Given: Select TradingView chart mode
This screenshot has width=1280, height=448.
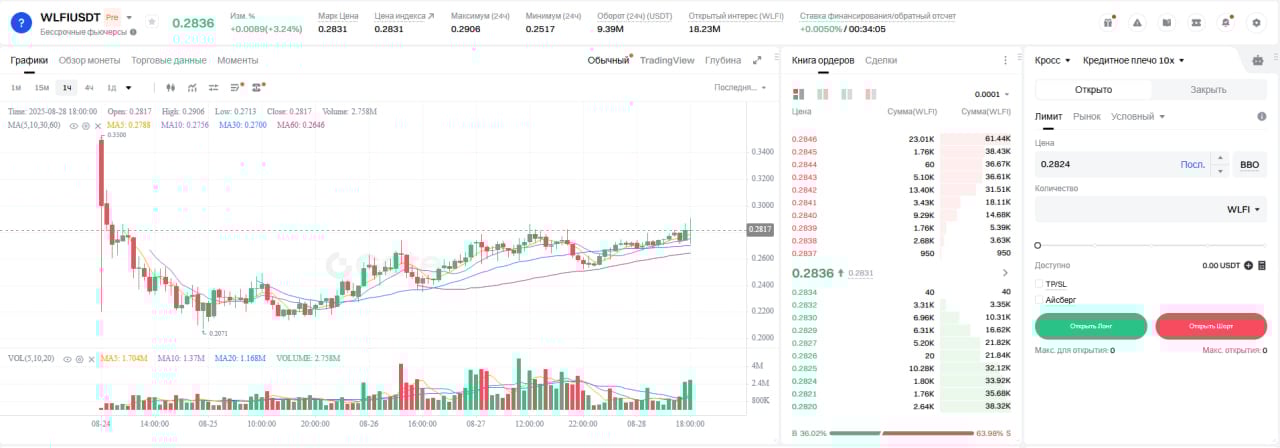Looking at the screenshot, I should 667,60.
